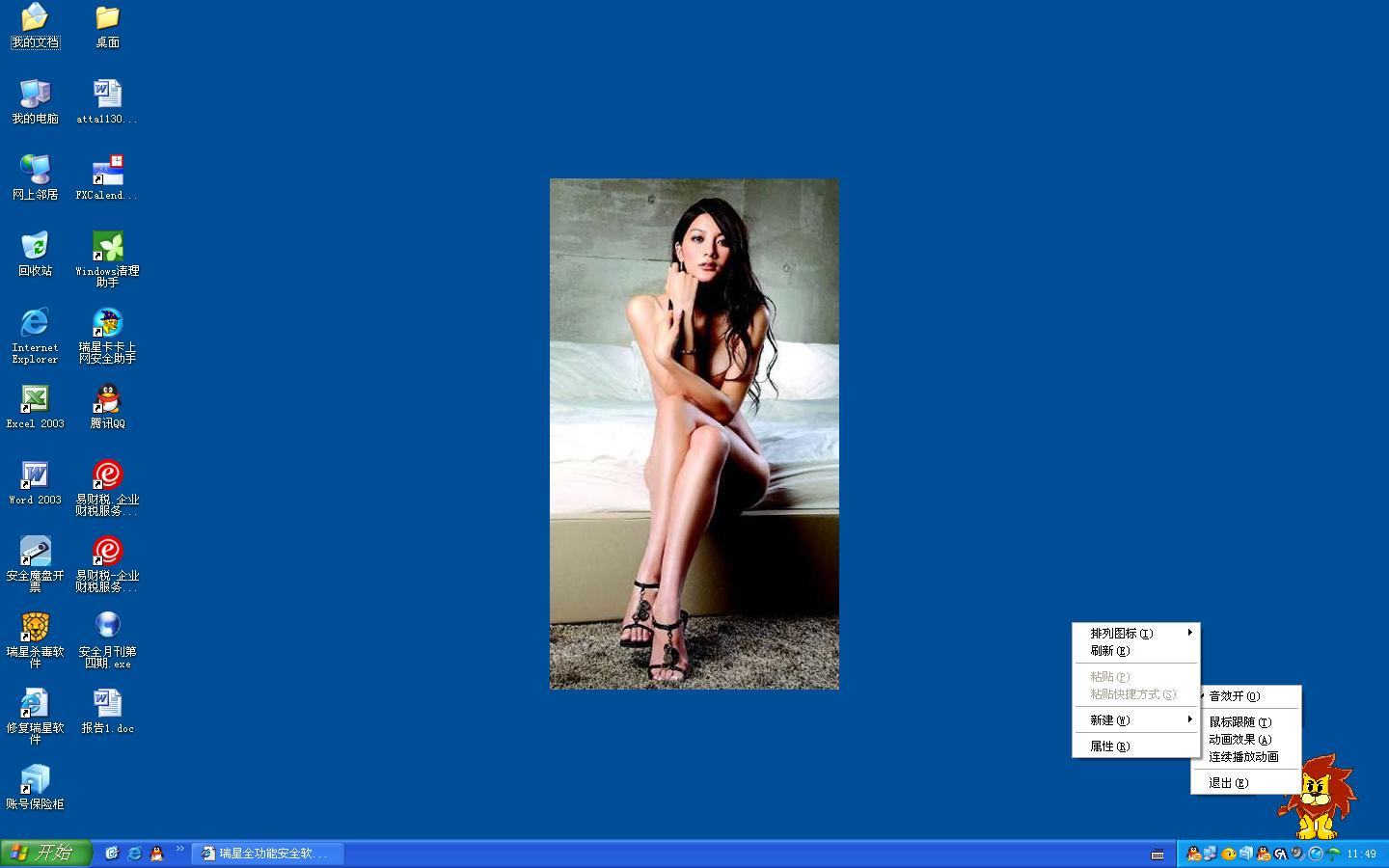Image resolution: width=1389 pixels, height=868 pixels.
Task: Toggle the checked 音效开 sound option
Action: click(1246, 696)
